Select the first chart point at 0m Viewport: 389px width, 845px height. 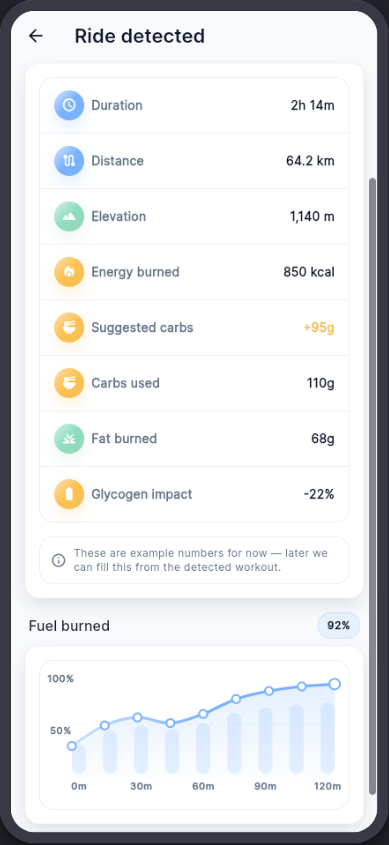click(72, 746)
